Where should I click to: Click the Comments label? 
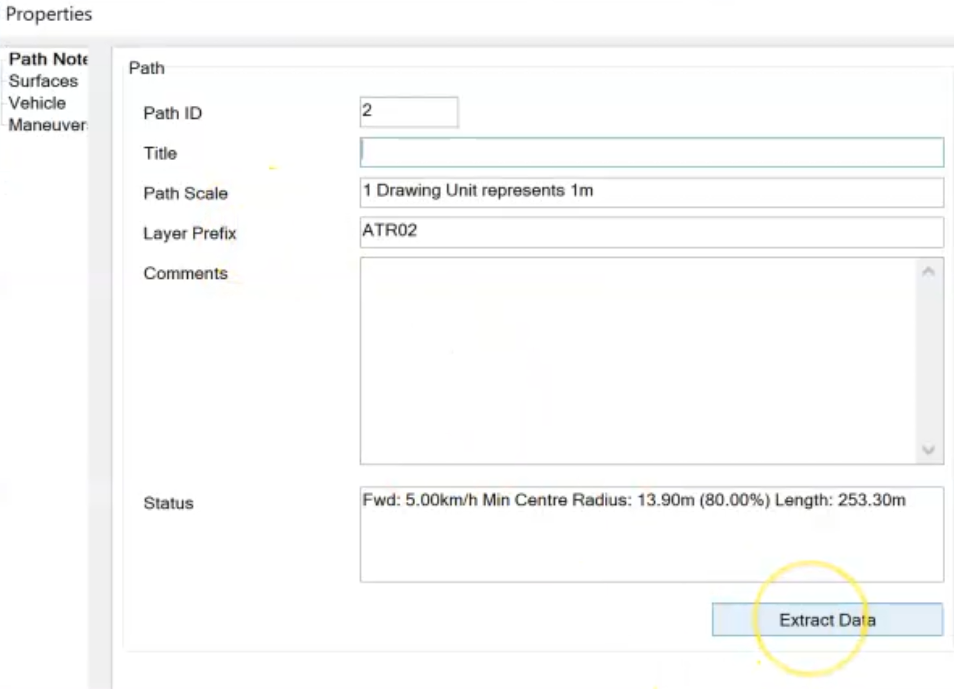[185, 274]
